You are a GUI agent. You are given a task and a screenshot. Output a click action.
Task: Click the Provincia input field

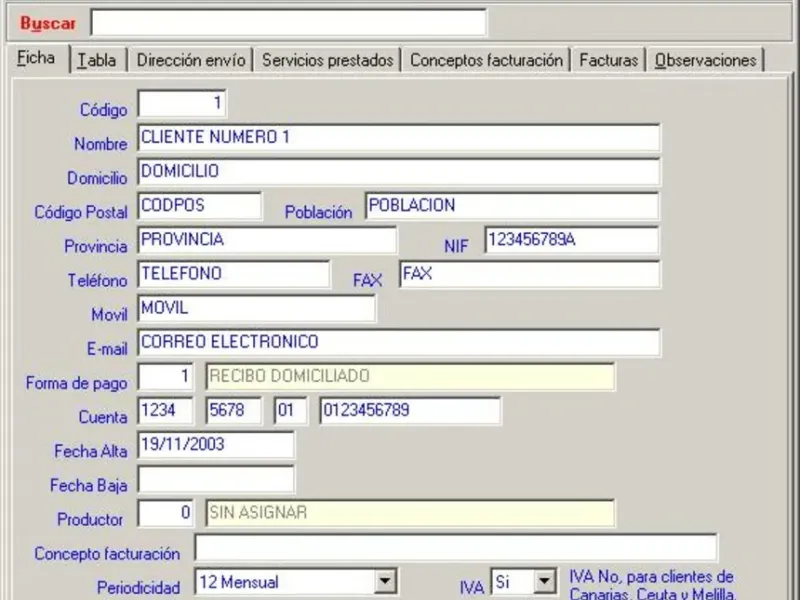click(x=267, y=240)
